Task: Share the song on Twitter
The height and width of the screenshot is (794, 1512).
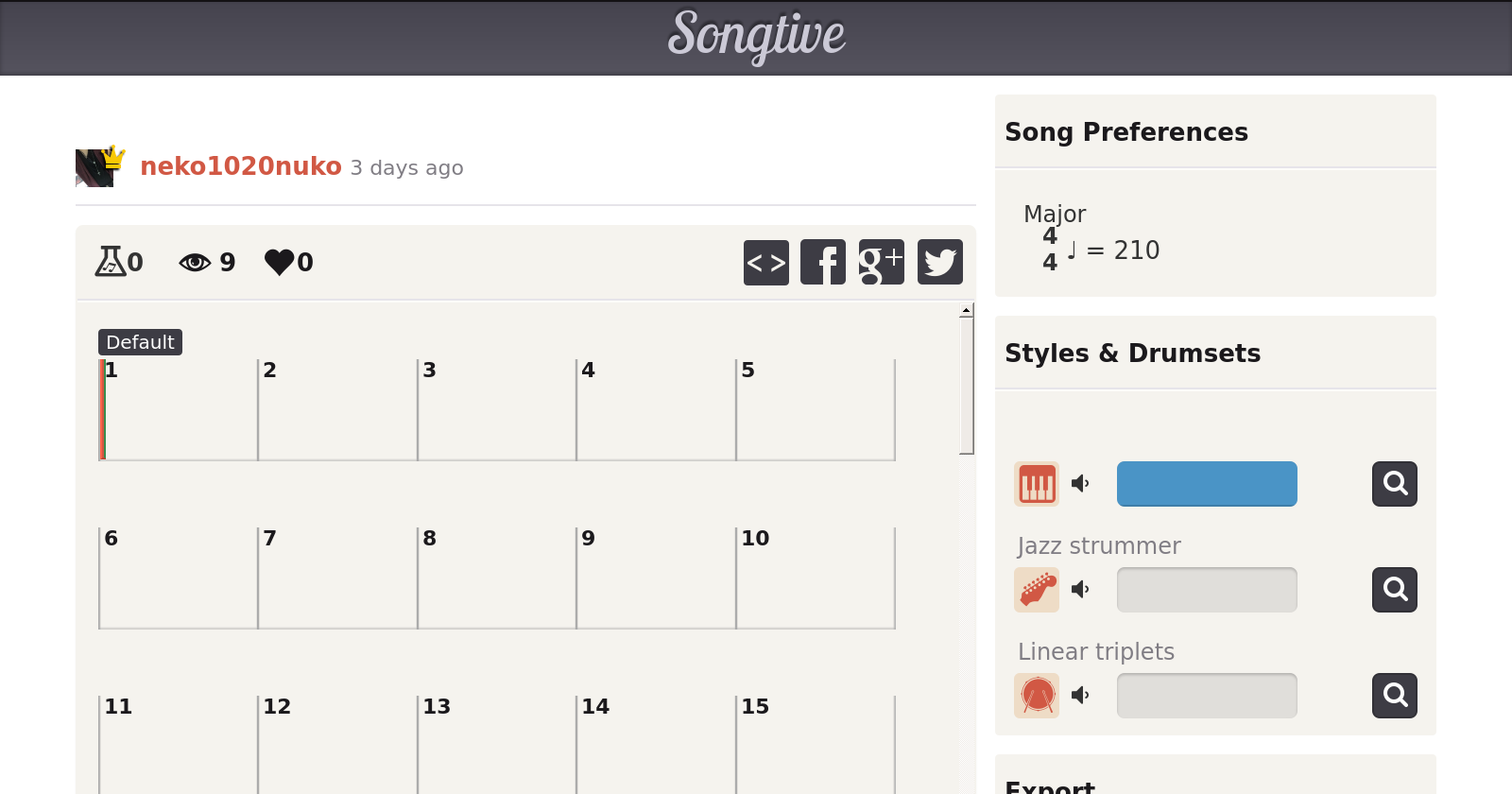Action: click(x=939, y=262)
